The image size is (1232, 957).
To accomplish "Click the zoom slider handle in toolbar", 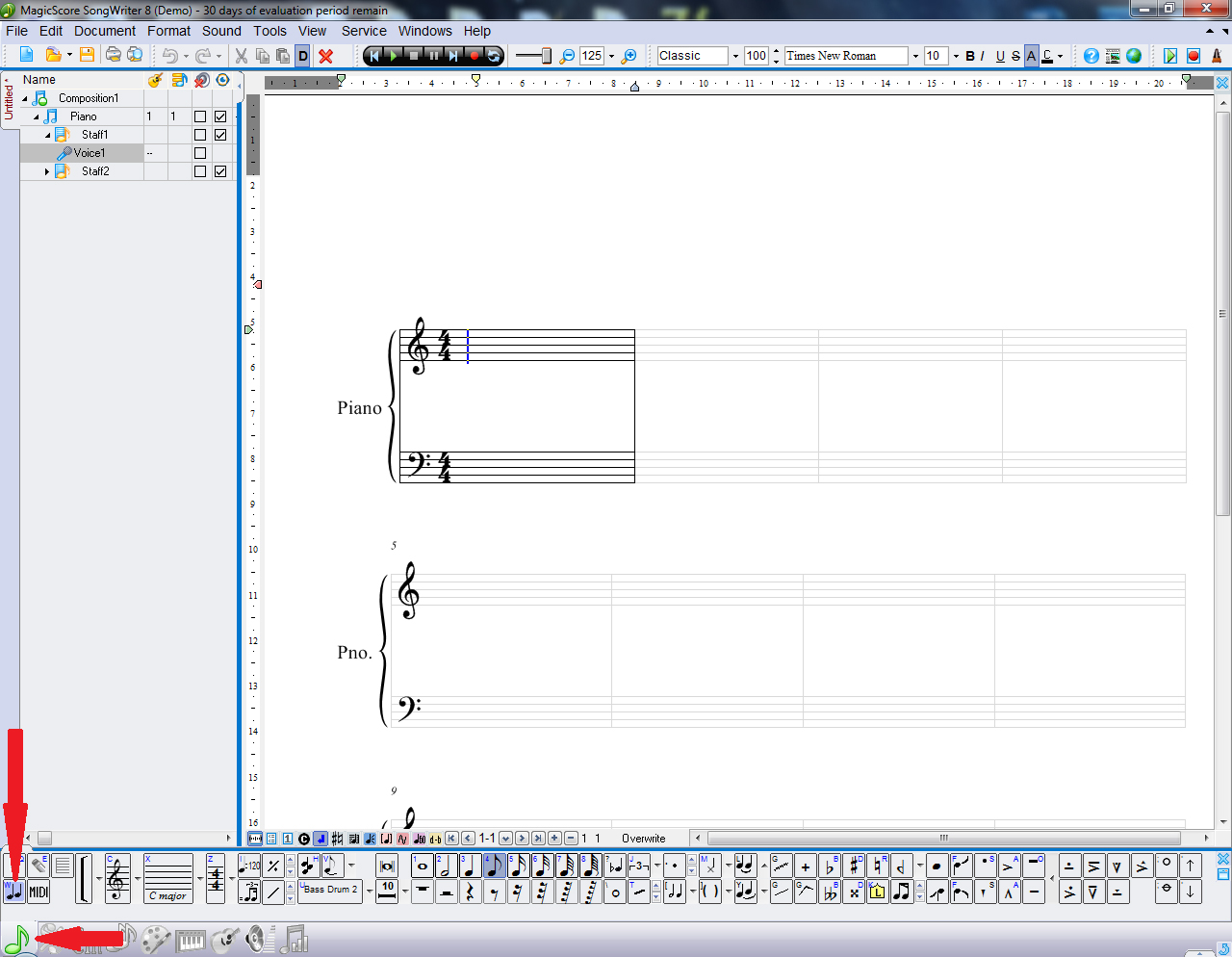I will tap(547, 56).
